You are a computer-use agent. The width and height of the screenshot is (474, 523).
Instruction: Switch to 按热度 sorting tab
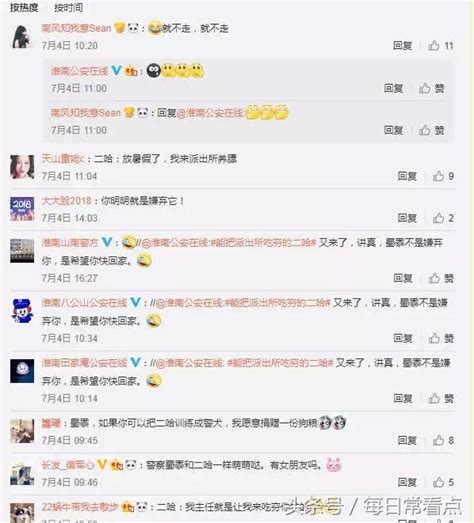[x=24, y=7]
